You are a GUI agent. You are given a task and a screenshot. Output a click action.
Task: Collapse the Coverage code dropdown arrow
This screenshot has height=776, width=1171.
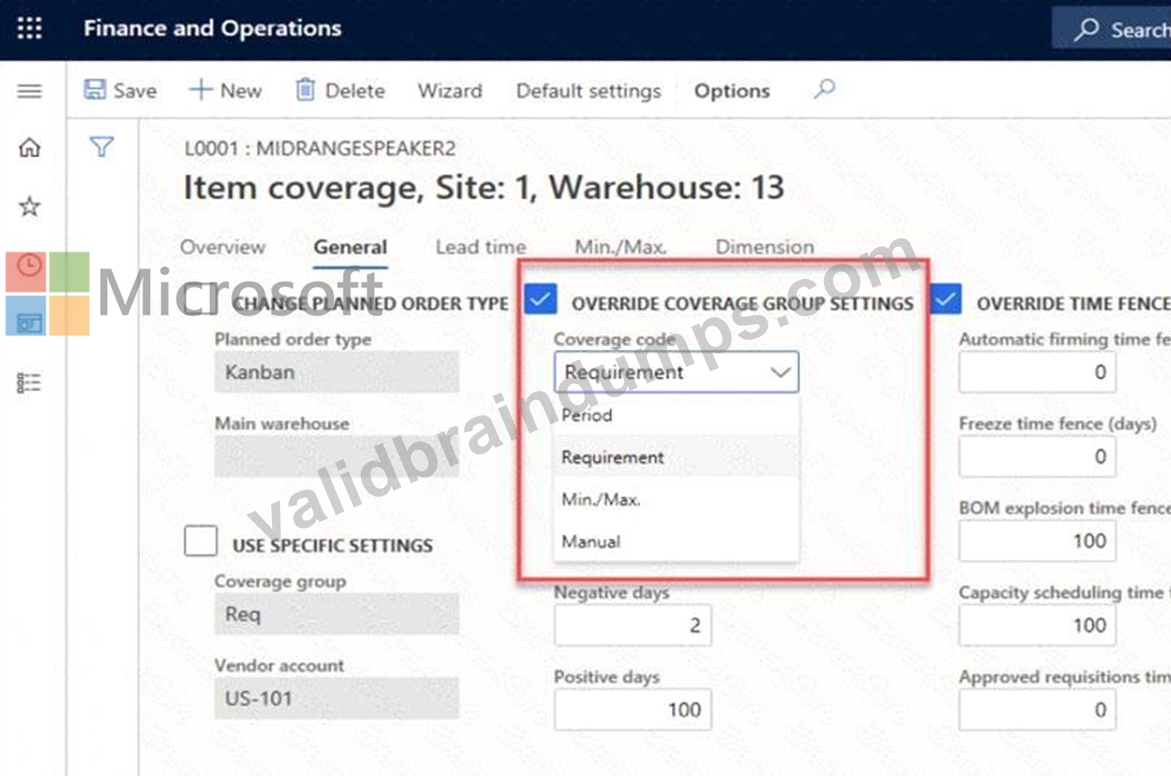[780, 372]
